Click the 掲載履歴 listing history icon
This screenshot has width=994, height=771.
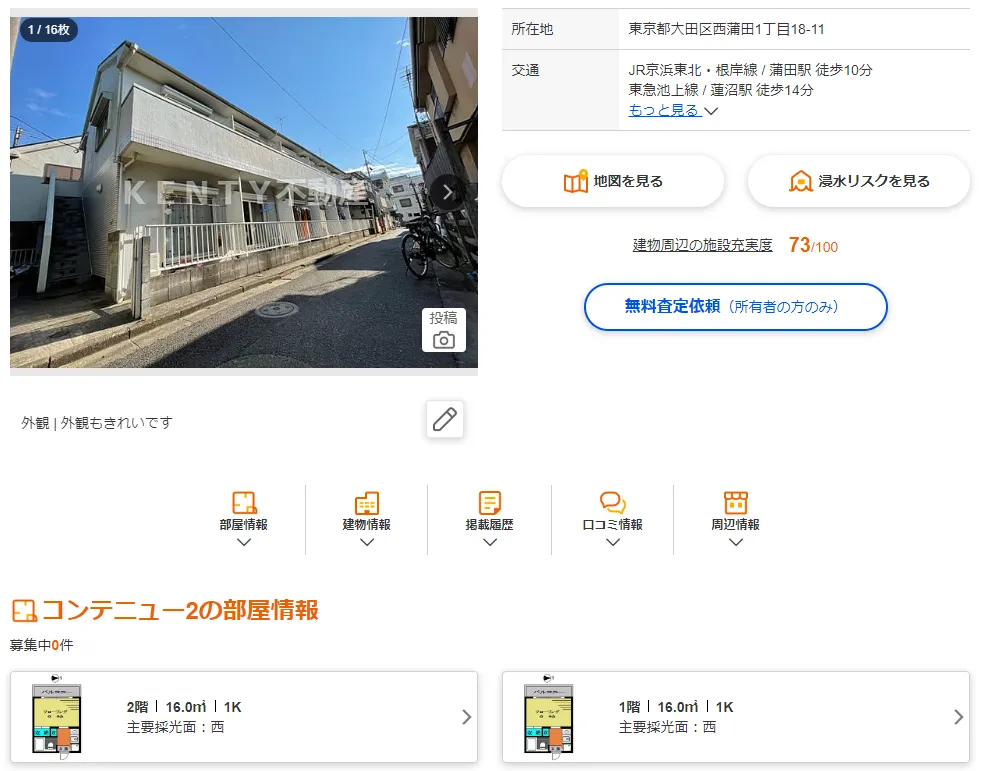[x=489, y=503]
